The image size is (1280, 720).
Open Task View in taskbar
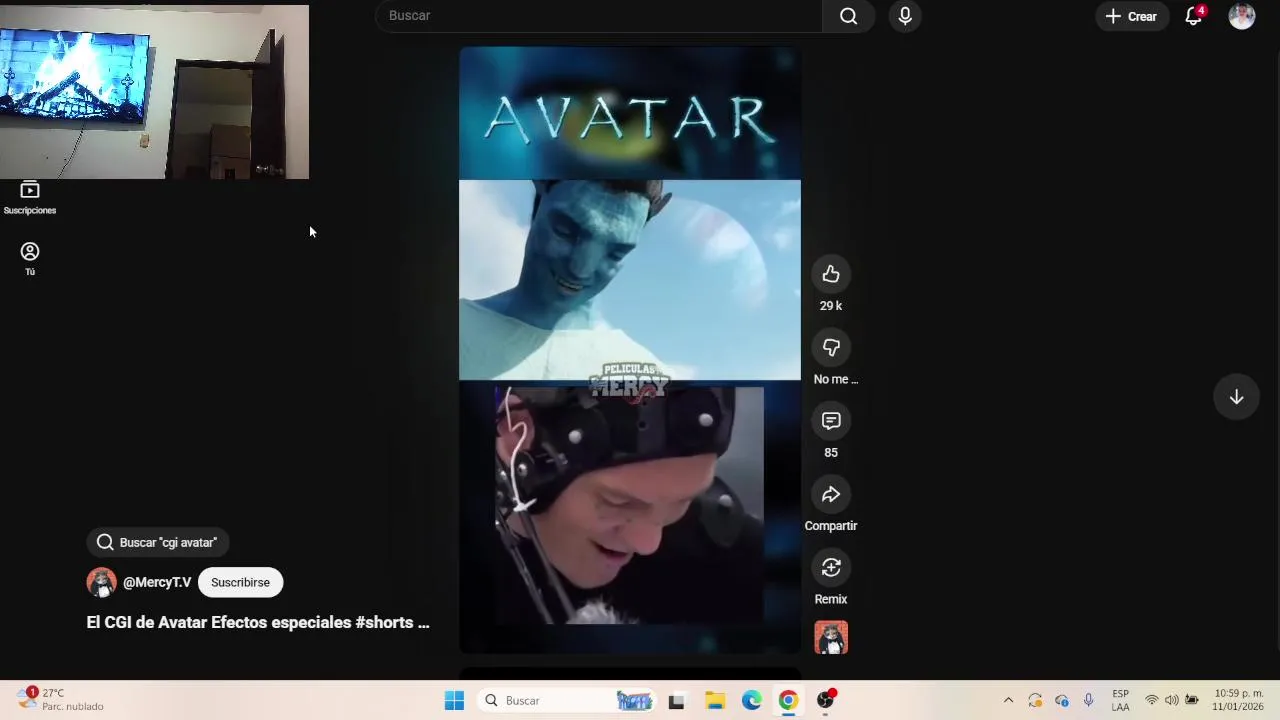point(677,701)
